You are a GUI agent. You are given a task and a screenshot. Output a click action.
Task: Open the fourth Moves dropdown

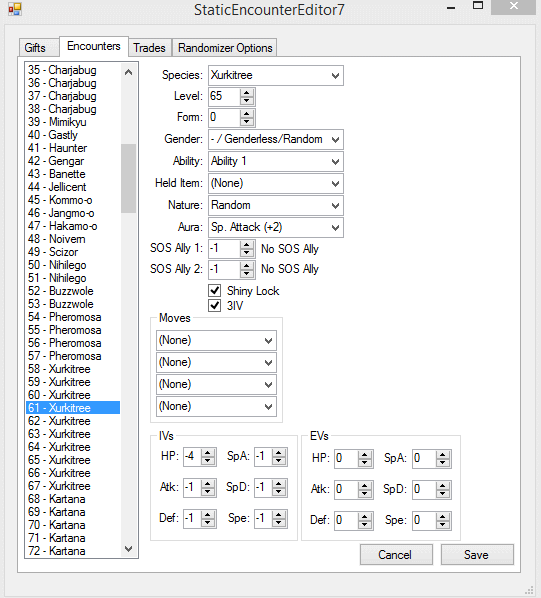pyautogui.click(x=216, y=407)
